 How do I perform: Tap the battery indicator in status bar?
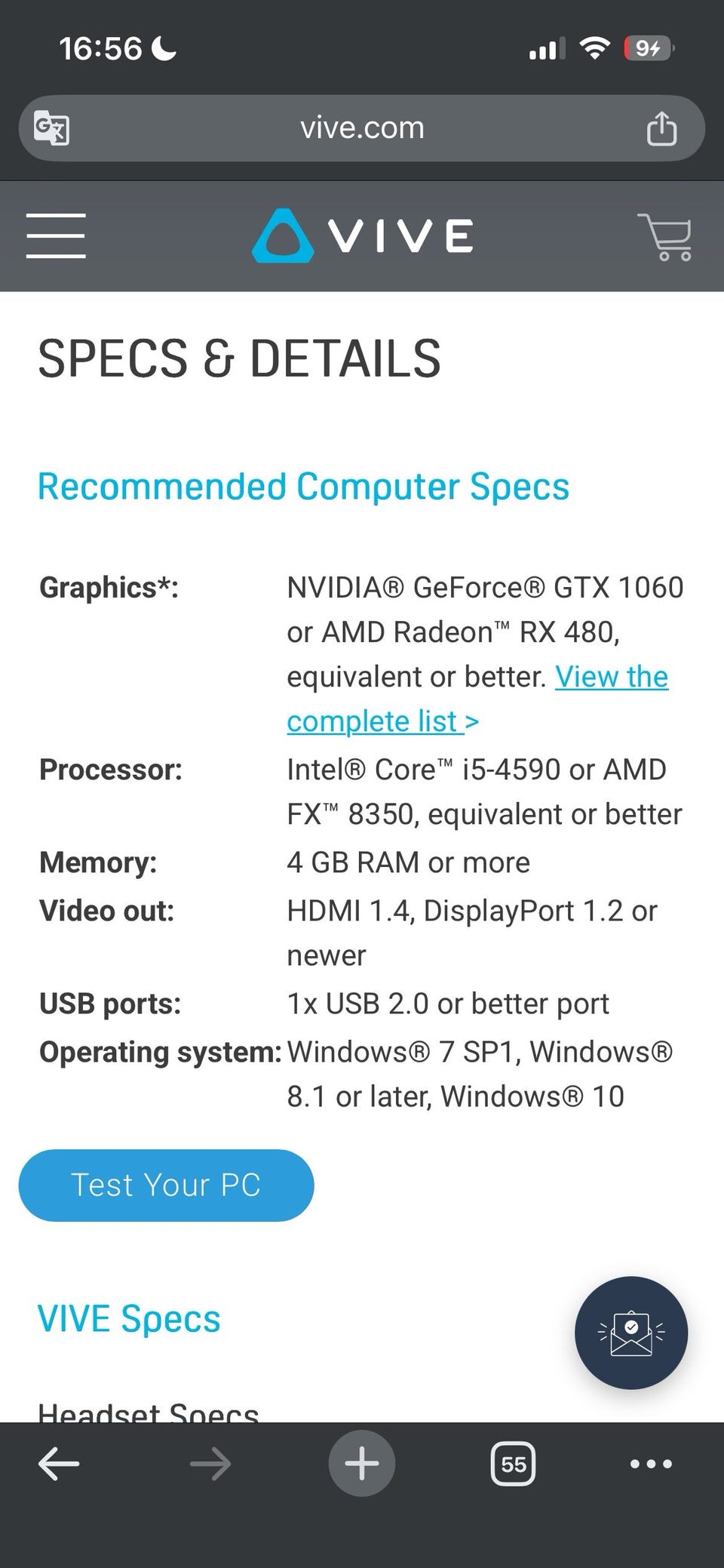coord(648,49)
